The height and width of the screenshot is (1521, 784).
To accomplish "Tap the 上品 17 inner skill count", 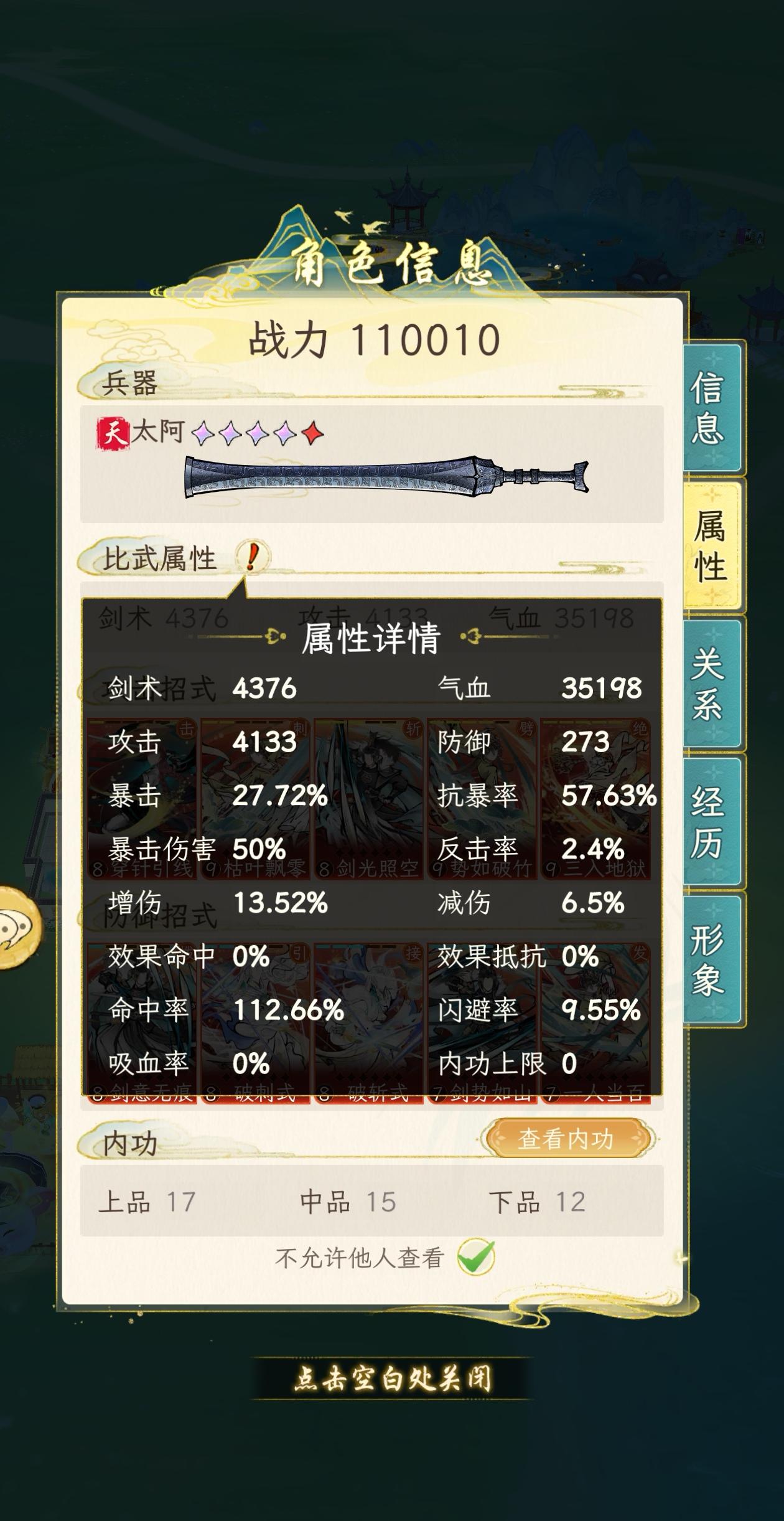I will coord(147,1202).
